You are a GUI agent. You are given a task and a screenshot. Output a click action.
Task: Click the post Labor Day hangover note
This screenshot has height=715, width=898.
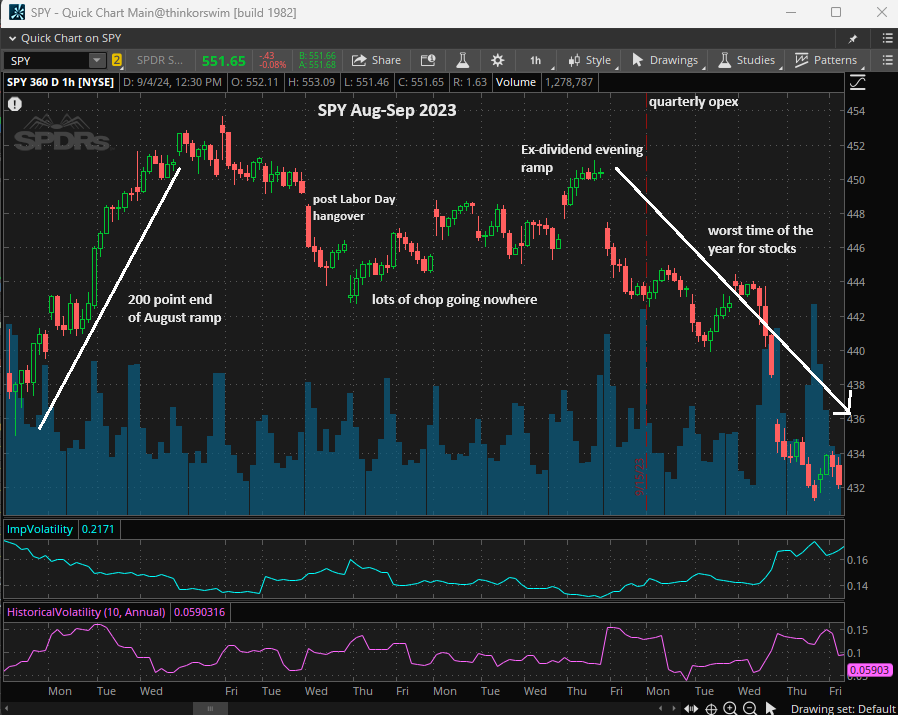click(354, 207)
